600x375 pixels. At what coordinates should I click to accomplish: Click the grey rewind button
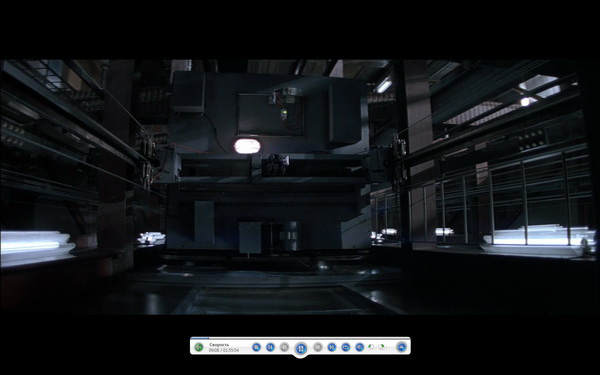pyautogui.click(x=284, y=347)
